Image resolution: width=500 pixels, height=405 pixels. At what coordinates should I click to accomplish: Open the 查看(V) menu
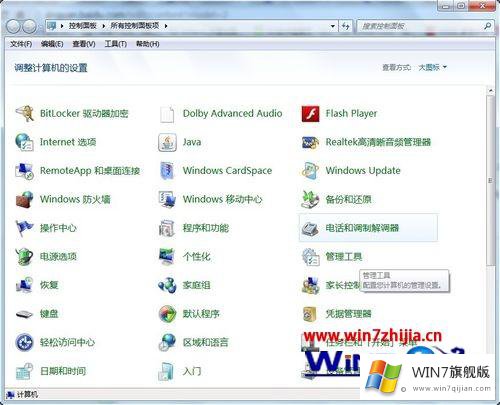84,44
